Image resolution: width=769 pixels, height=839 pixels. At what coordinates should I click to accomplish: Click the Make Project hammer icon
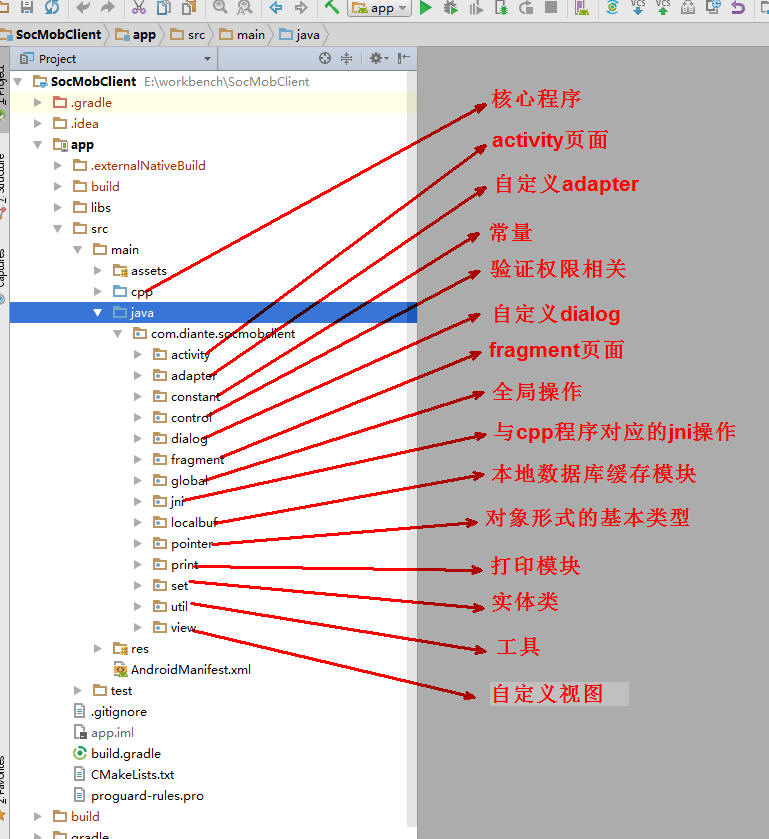[332, 7]
